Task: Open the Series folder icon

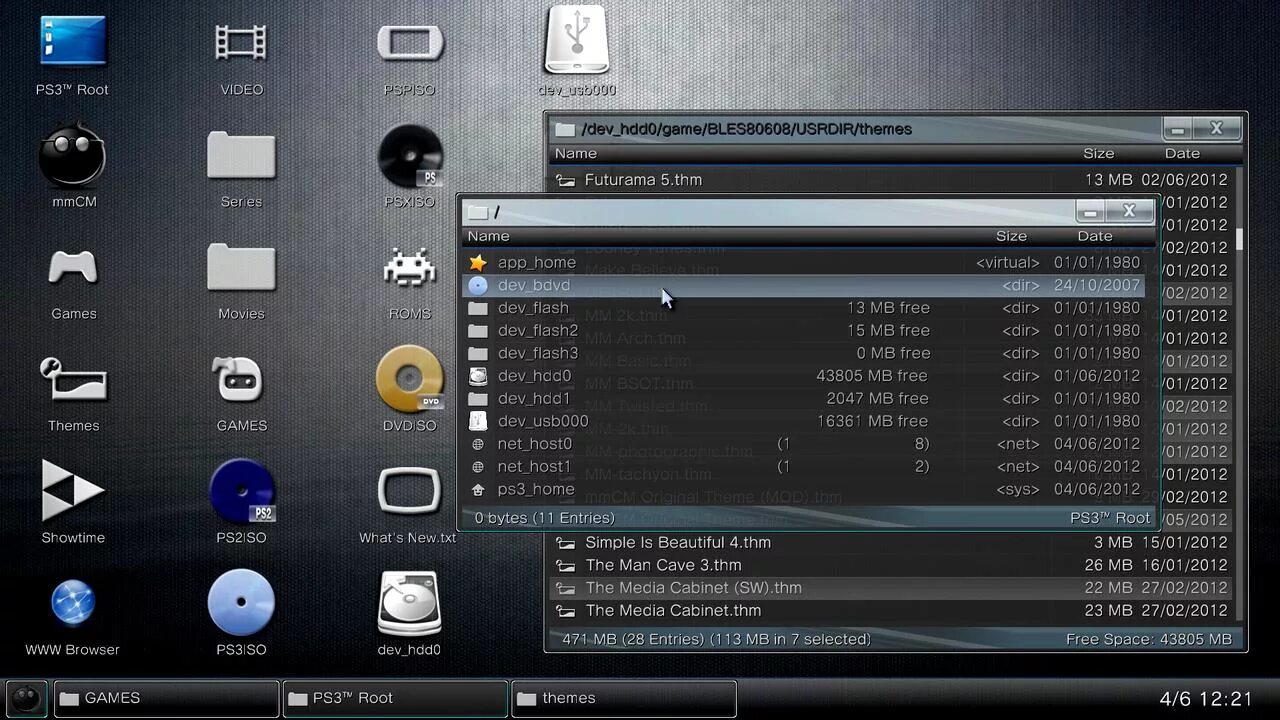Action: click(x=241, y=155)
